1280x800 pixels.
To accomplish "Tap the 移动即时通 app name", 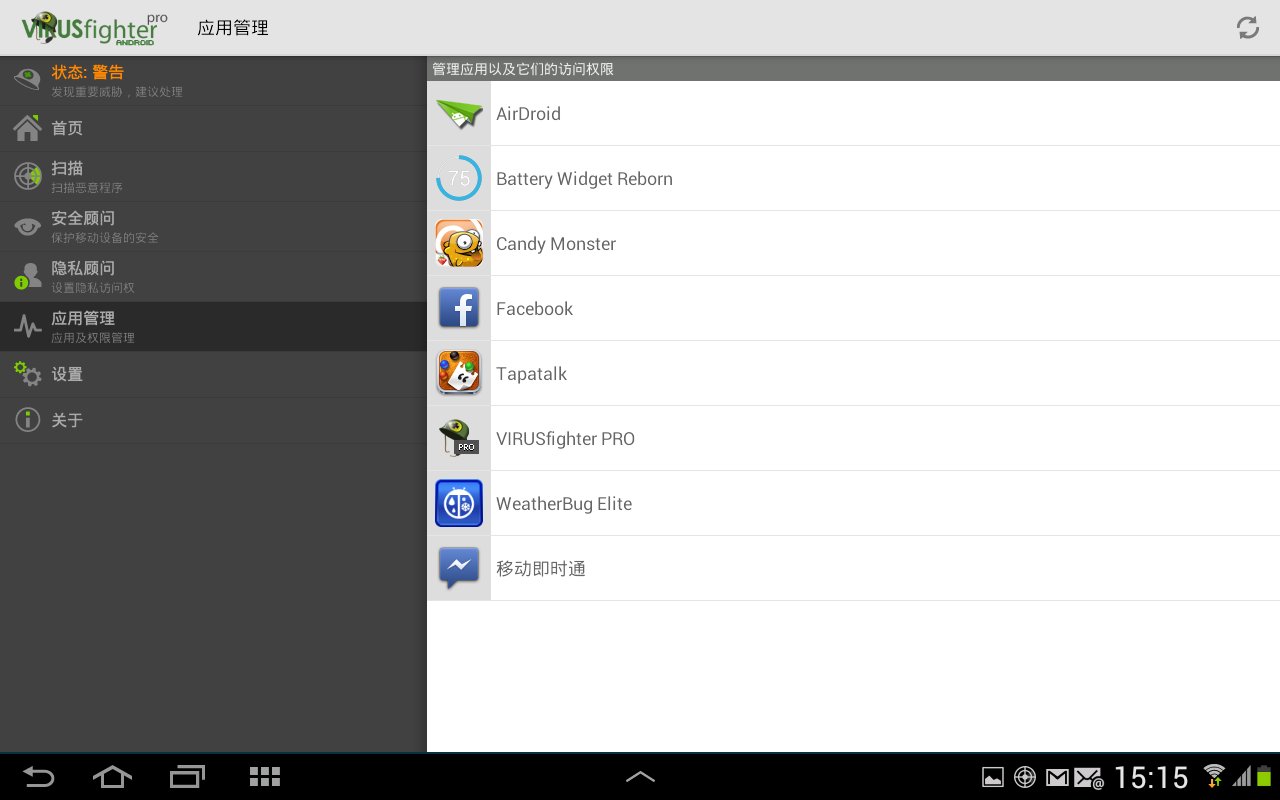I will pyautogui.click(x=541, y=569).
